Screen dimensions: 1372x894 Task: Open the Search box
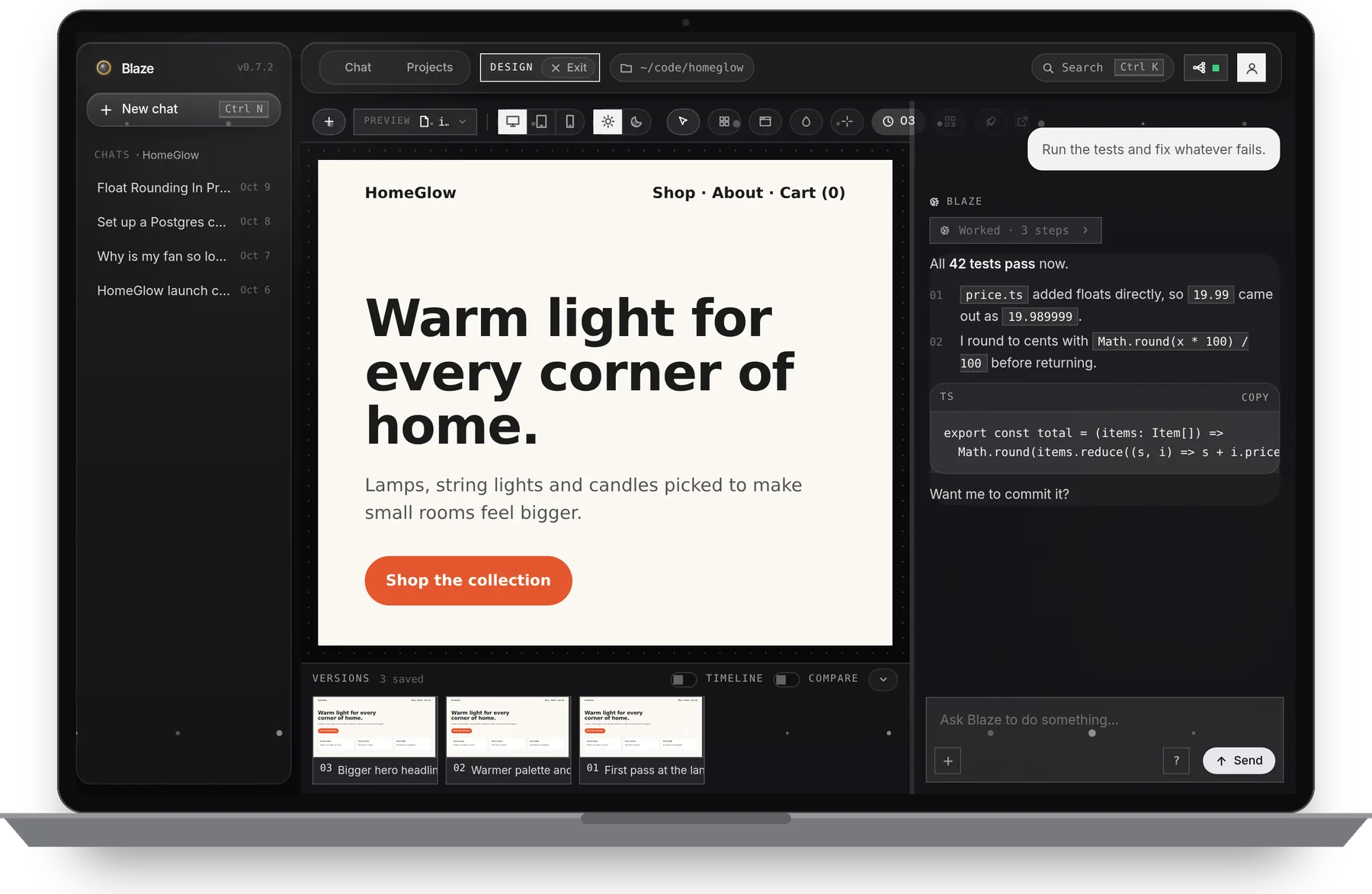click(x=1103, y=68)
